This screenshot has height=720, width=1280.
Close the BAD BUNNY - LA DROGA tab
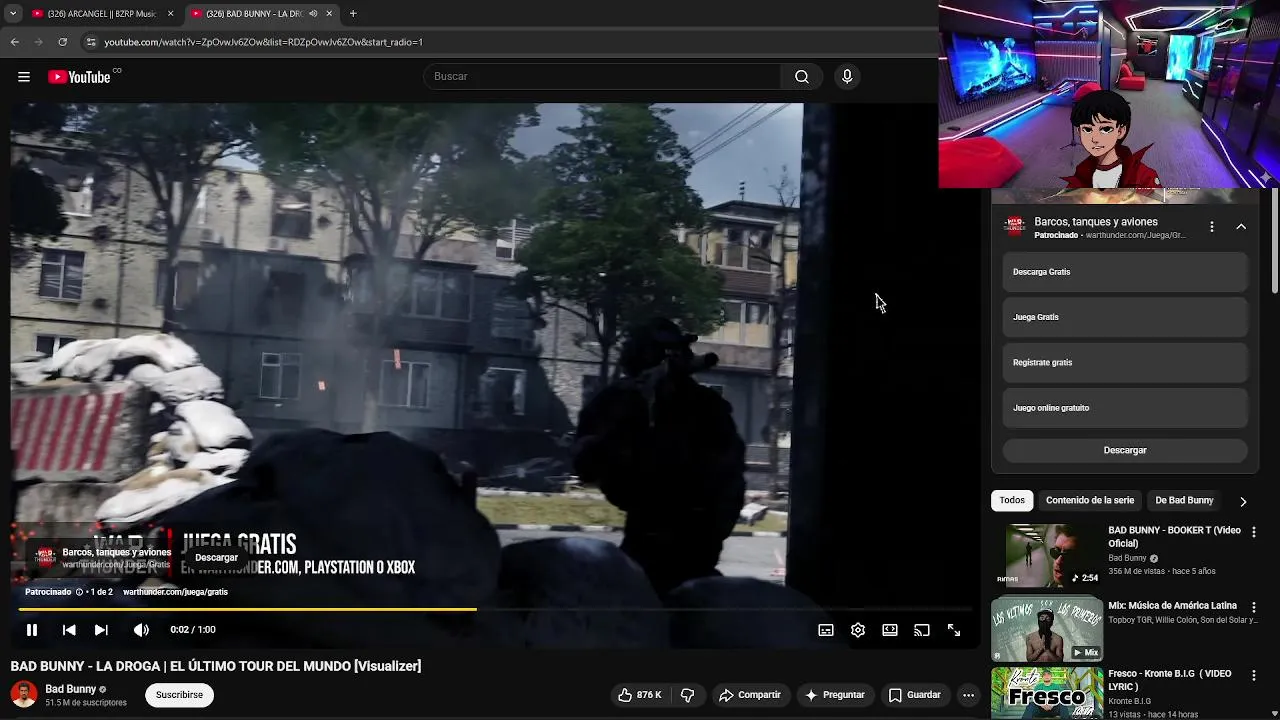(x=329, y=14)
